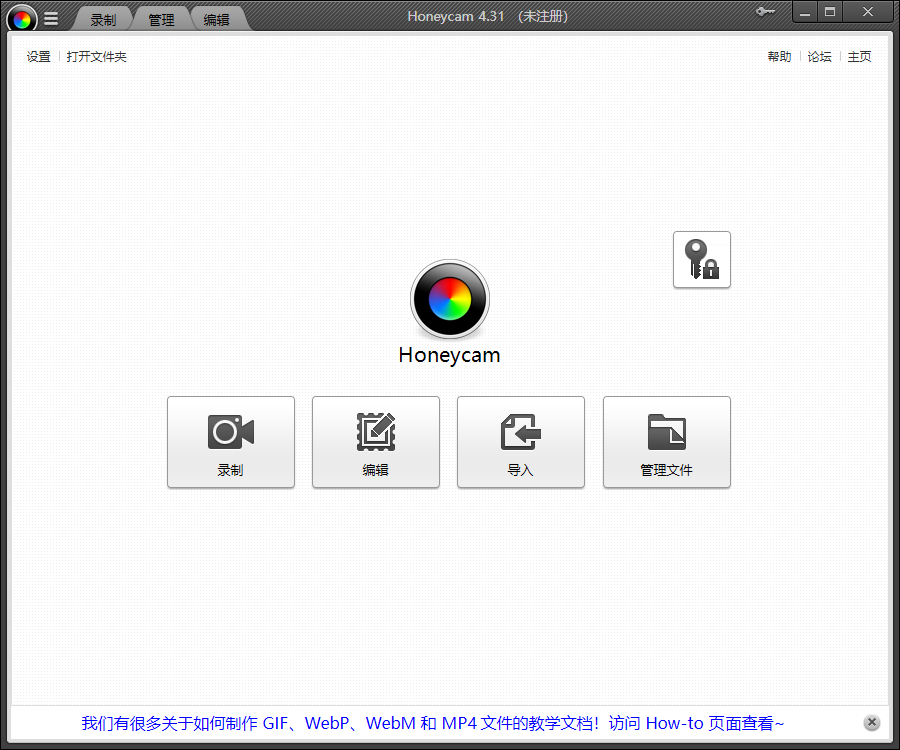Image resolution: width=900 pixels, height=750 pixels.
Task: Click the 导入 import button
Action: click(521, 442)
